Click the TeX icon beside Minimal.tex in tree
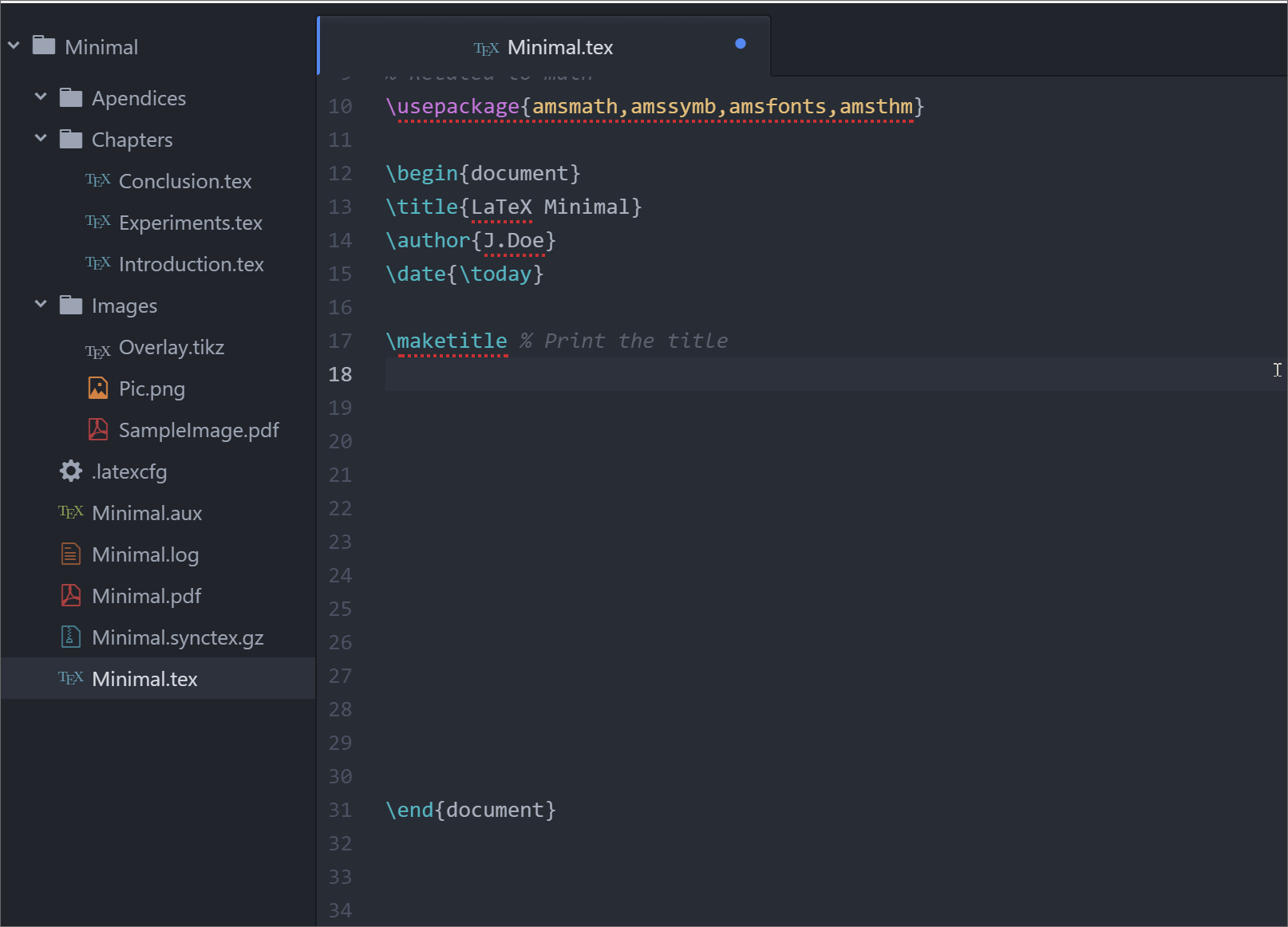 point(71,678)
